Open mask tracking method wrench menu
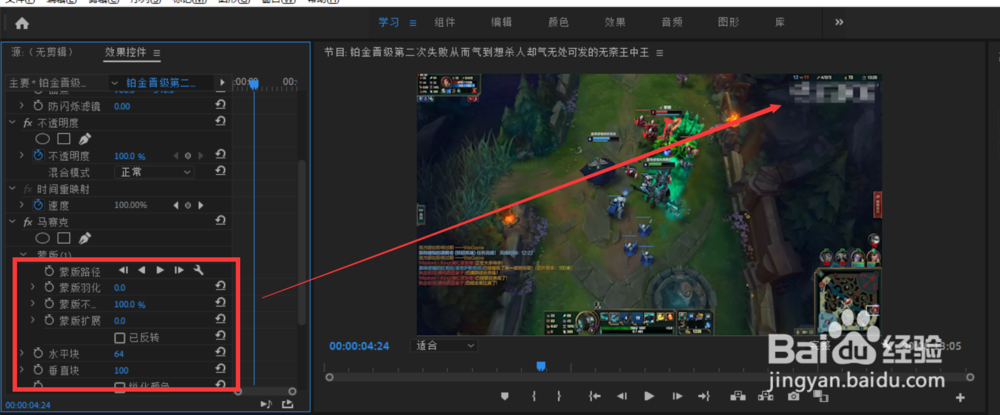Image resolution: width=1000 pixels, height=415 pixels. (x=198, y=270)
